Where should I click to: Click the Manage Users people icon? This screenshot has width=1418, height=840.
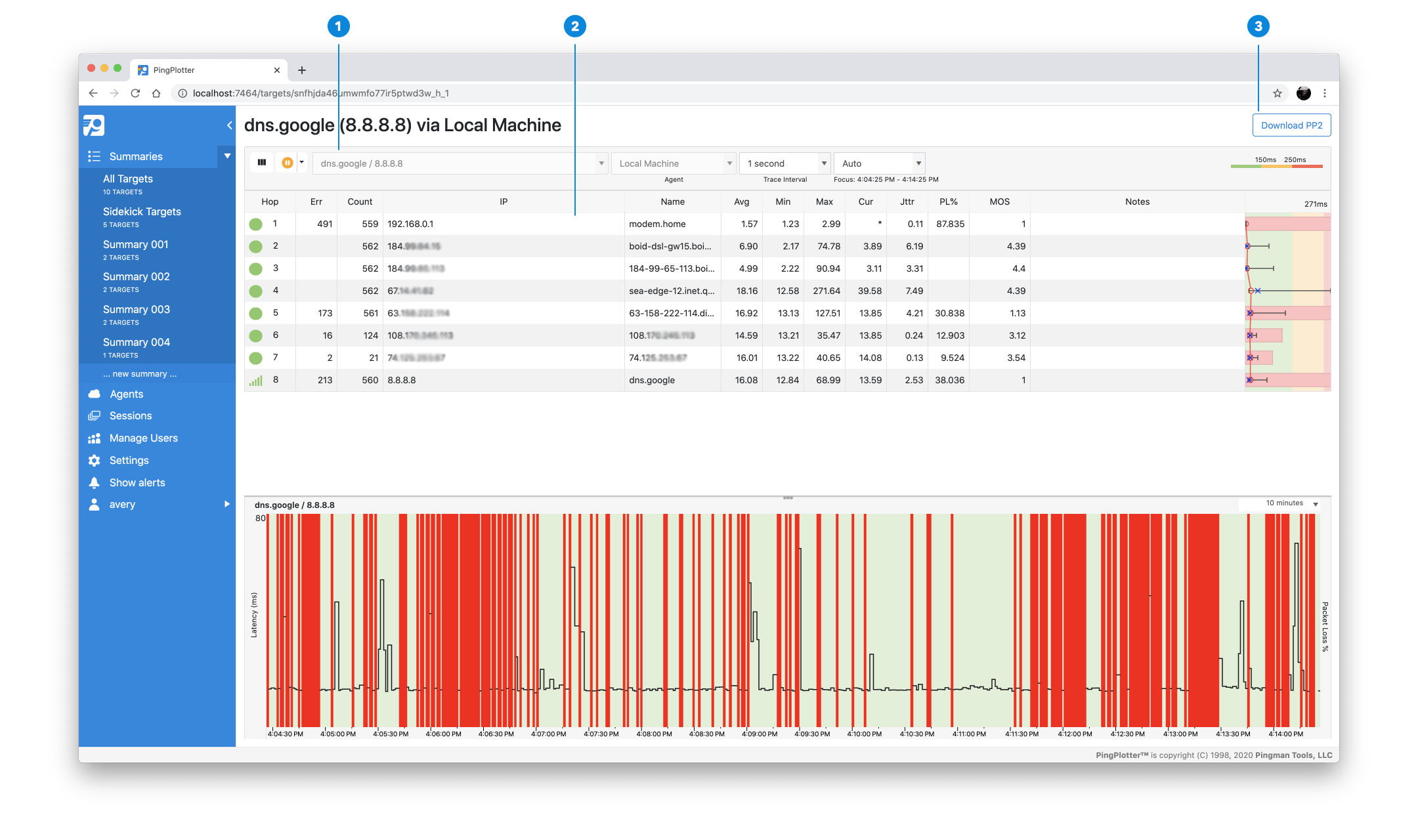click(95, 438)
